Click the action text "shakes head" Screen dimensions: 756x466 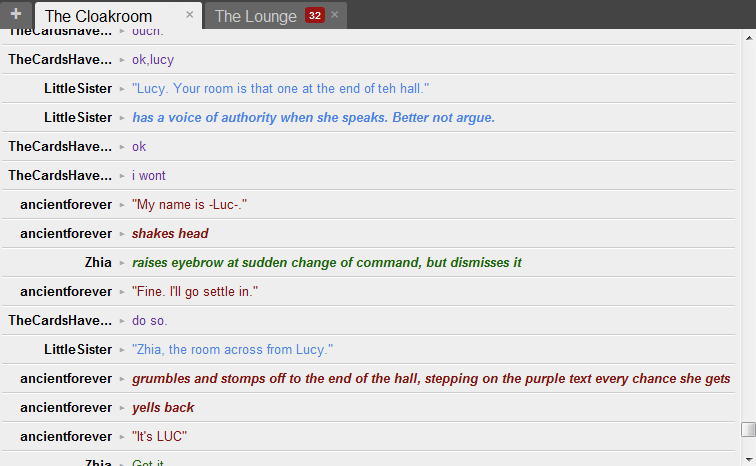click(170, 233)
